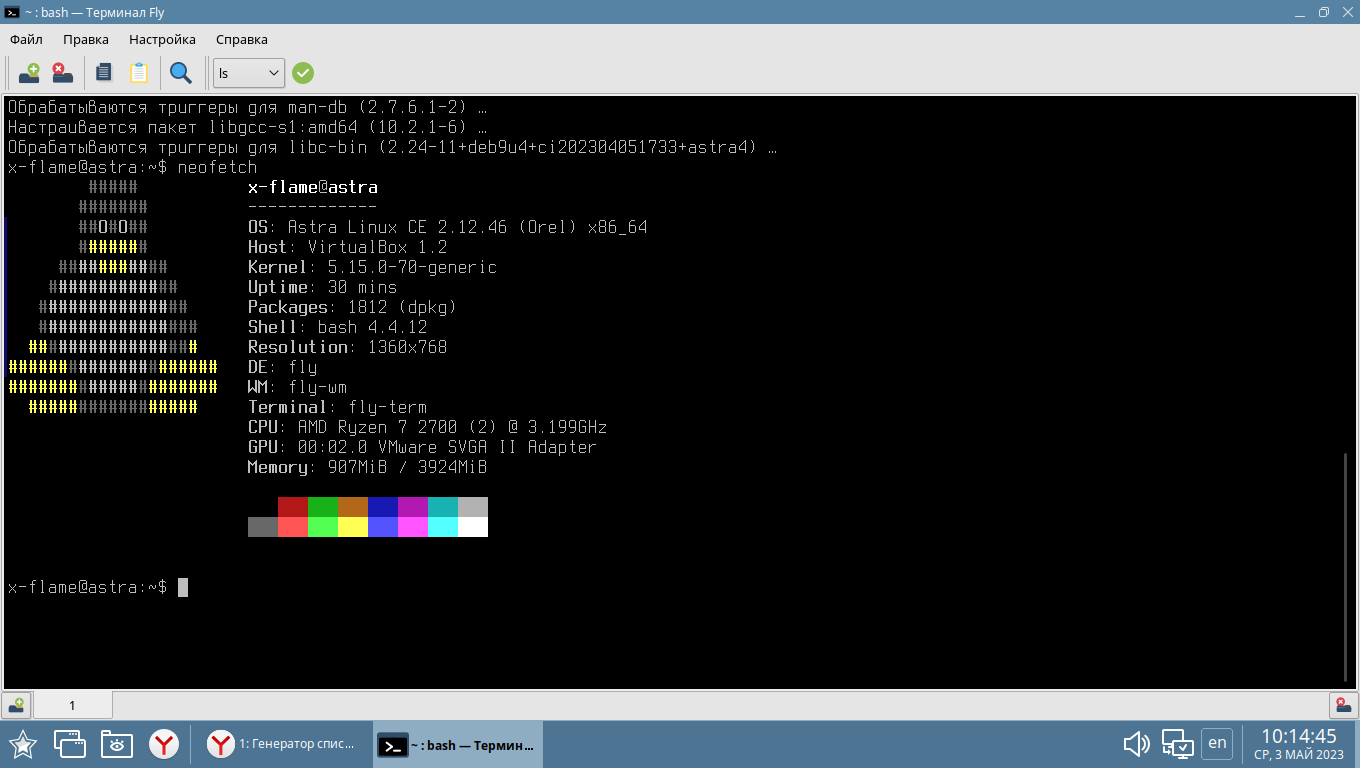
Task: Open the Настройка menu
Action: click(162, 39)
